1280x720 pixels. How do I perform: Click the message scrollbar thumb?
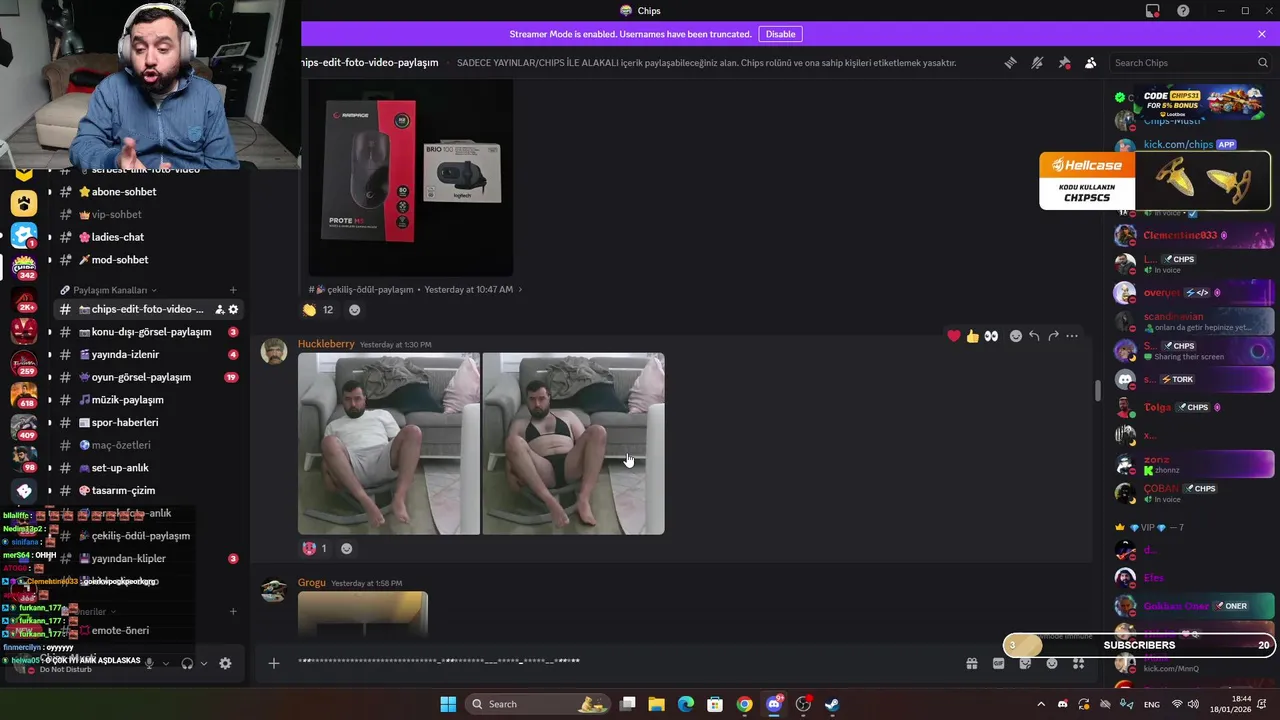(1097, 391)
